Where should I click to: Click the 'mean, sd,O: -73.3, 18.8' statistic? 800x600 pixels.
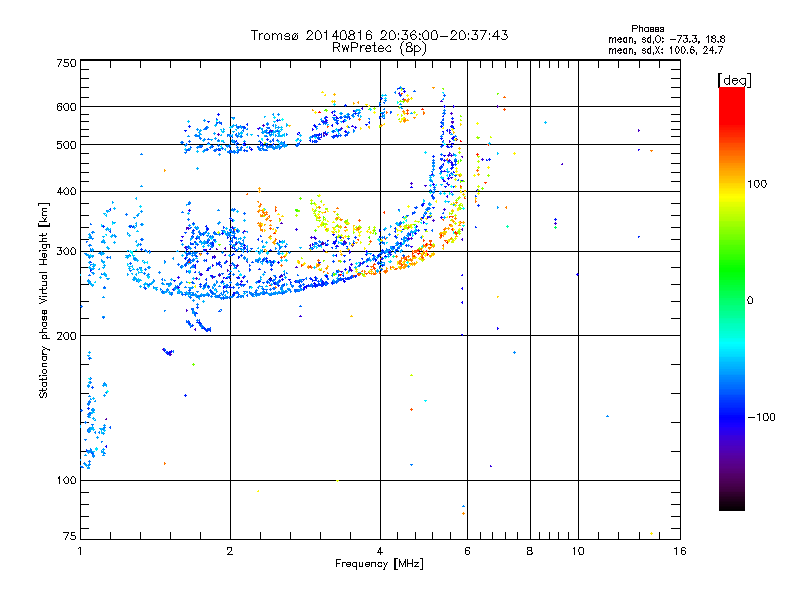(x=666, y=39)
